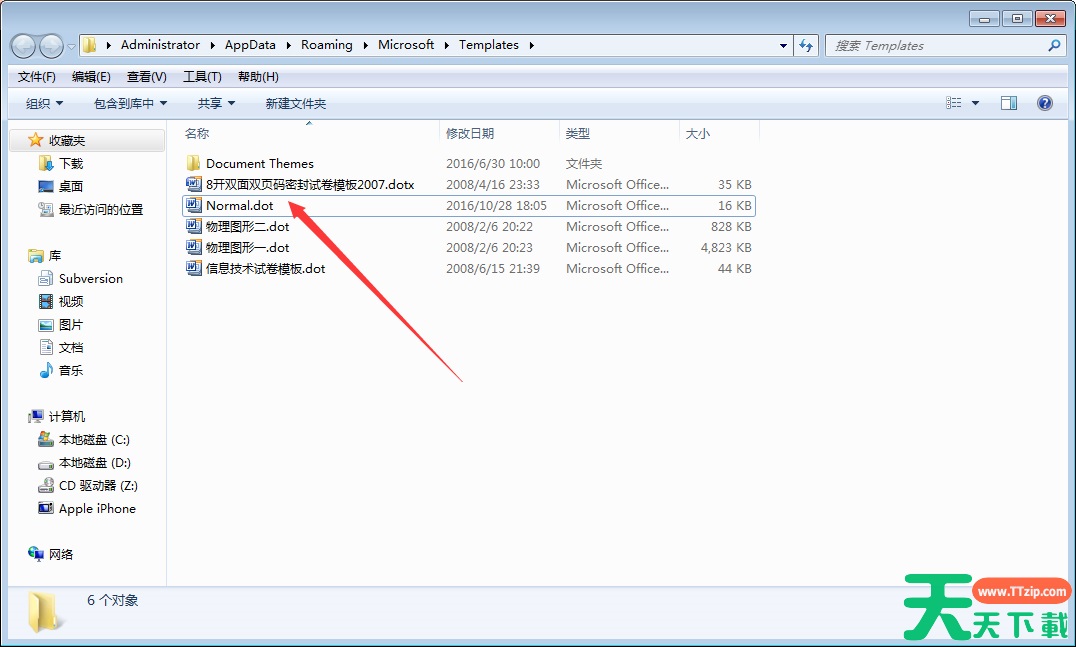Select the Document Themes folder icon

194,163
